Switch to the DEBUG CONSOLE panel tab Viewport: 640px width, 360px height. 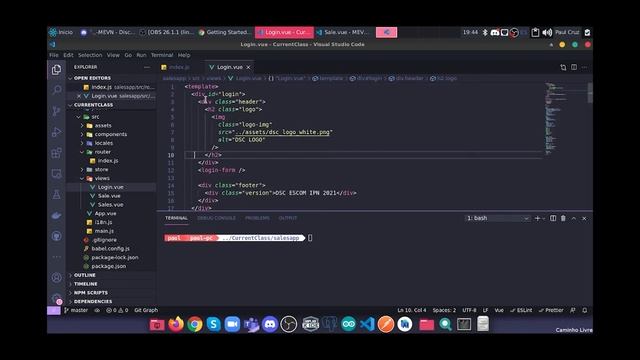(x=216, y=218)
